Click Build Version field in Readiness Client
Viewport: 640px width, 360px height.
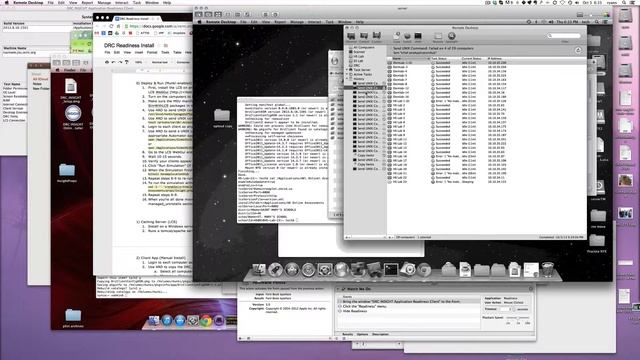pos(37,28)
